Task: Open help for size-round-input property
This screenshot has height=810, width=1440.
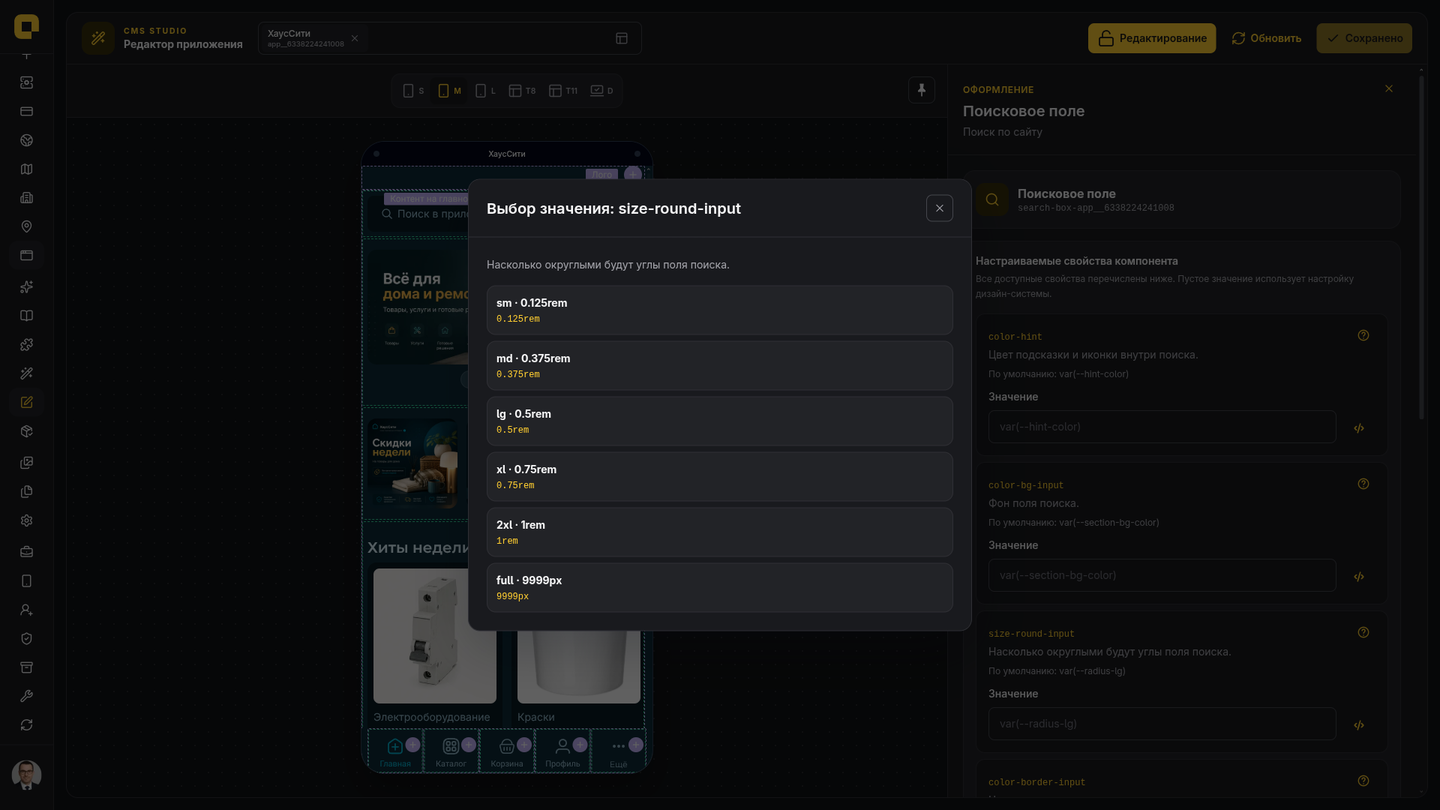Action: pos(1363,632)
